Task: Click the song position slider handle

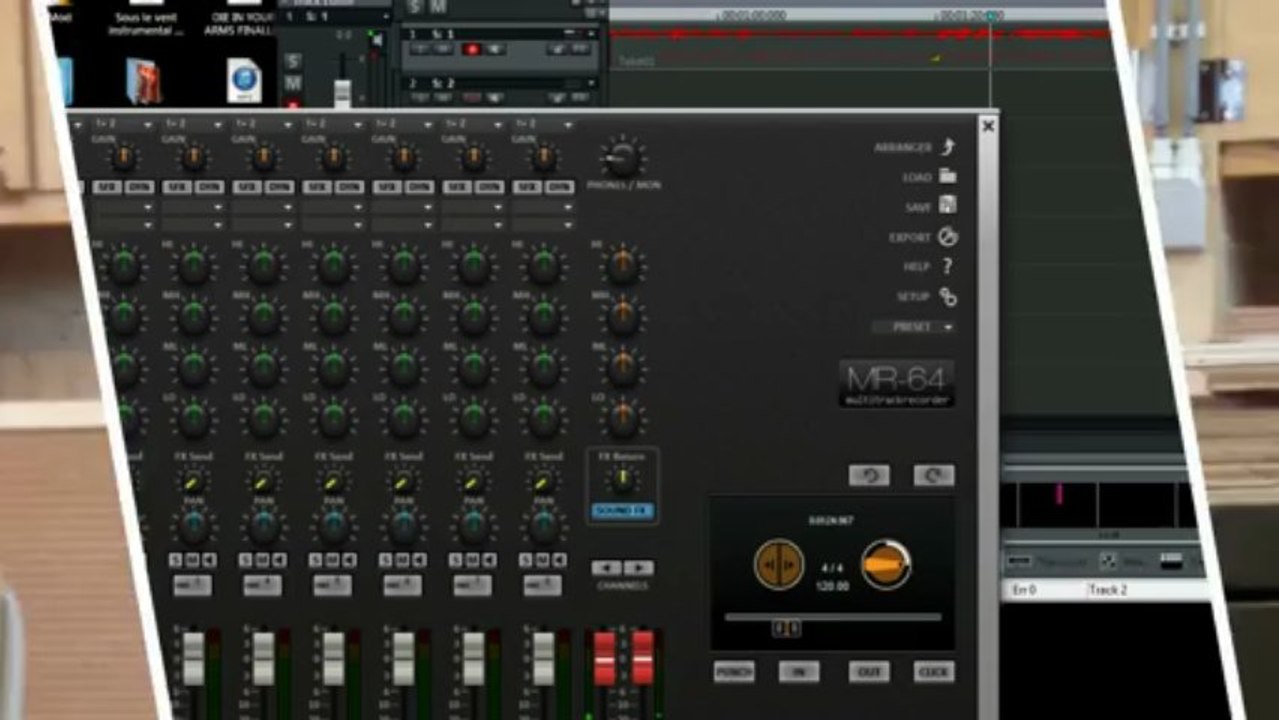Action: [x=786, y=628]
